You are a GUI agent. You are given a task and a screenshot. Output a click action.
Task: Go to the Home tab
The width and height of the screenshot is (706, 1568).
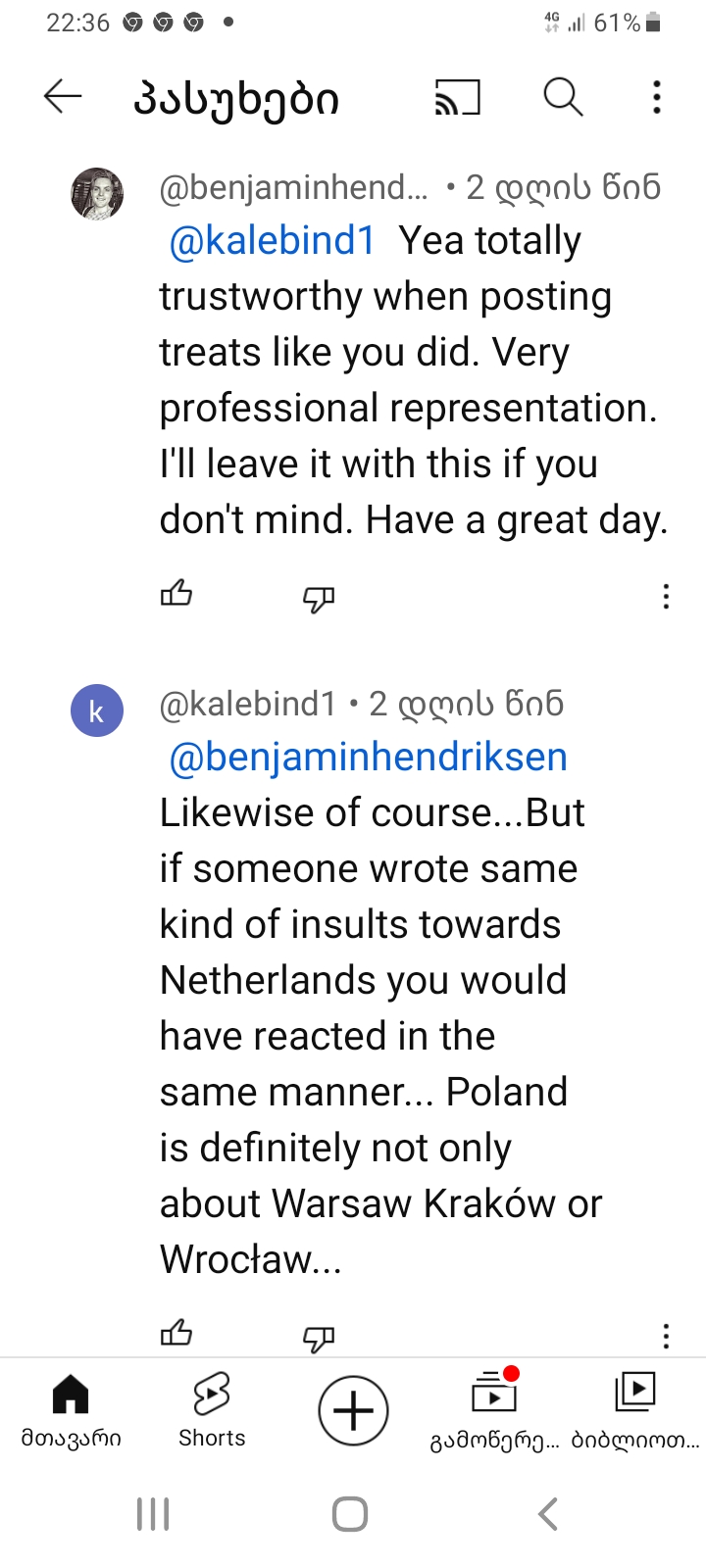(x=71, y=1409)
